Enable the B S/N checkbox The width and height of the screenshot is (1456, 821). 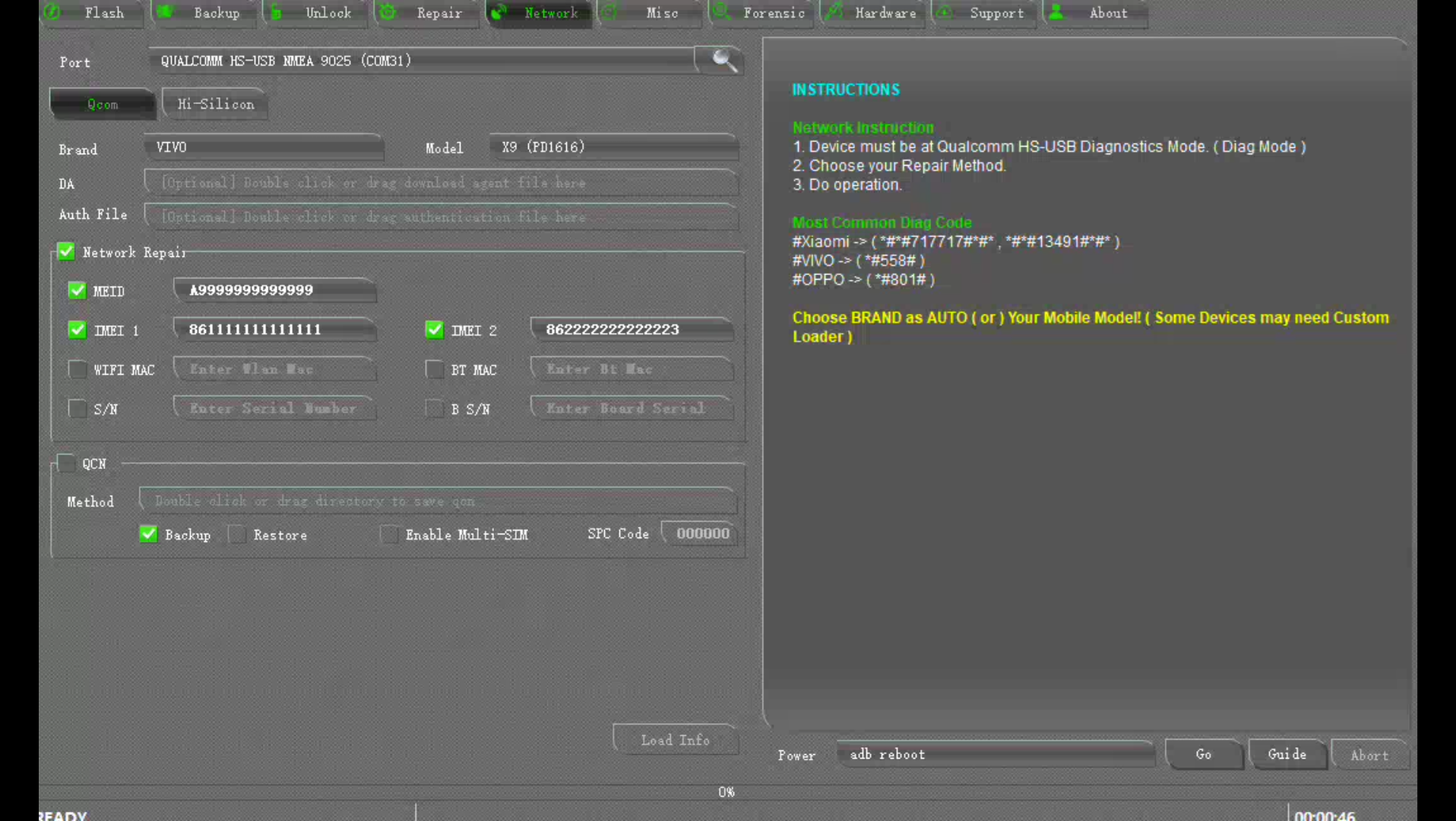coord(434,409)
